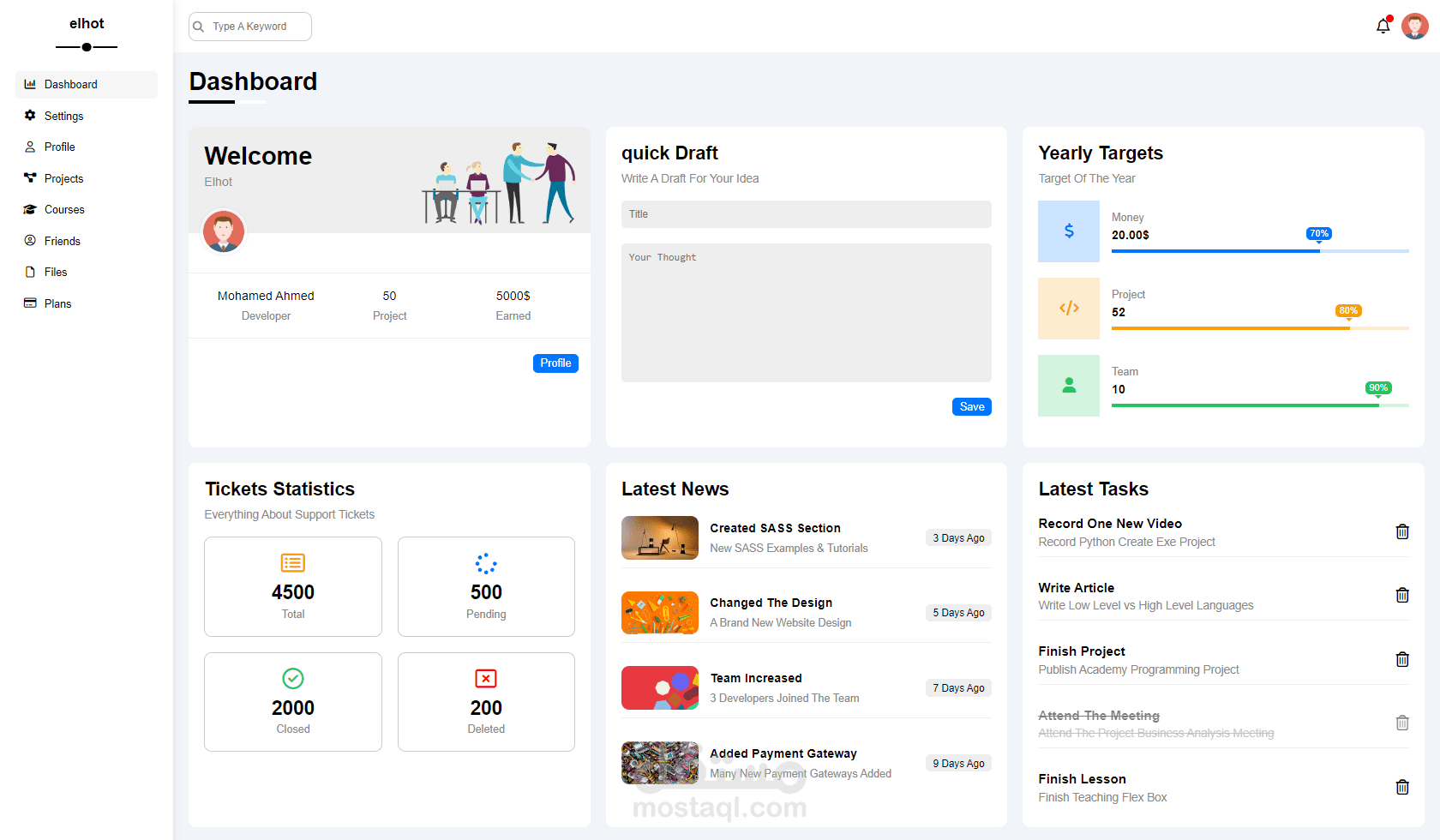Open the notification bell
The width and height of the screenshot is (1440, 840).
(1383, 26)
